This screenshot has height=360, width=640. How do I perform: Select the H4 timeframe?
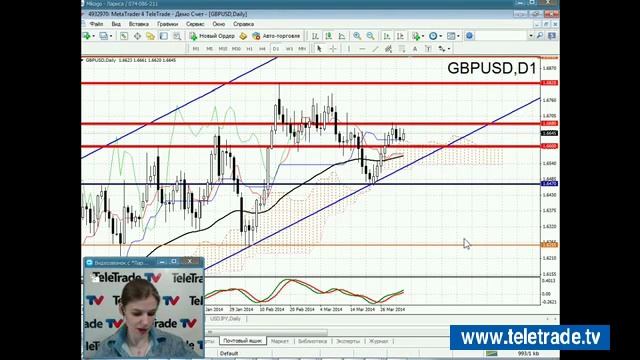(262, 49)
